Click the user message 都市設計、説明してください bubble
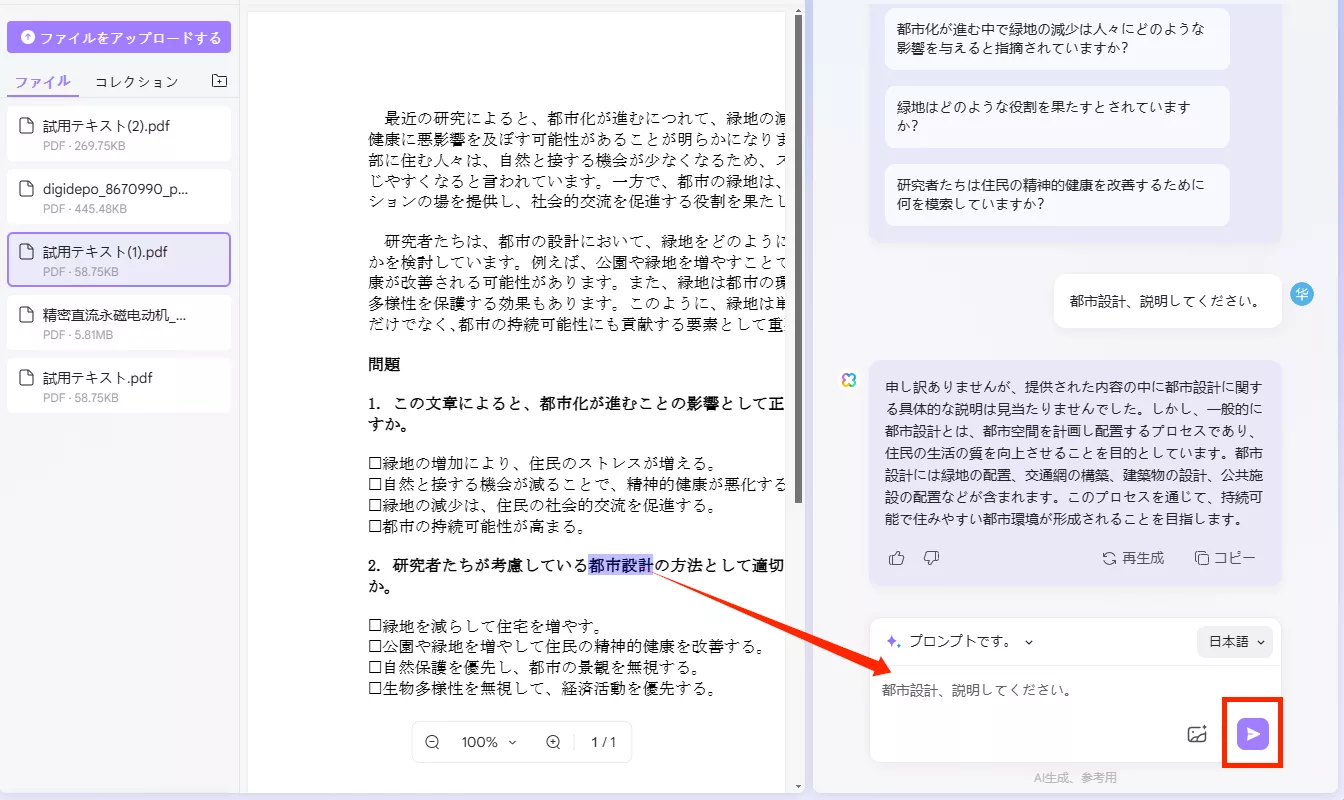The width and height of the screenshot is (1344, 800). pos(1167,301)
